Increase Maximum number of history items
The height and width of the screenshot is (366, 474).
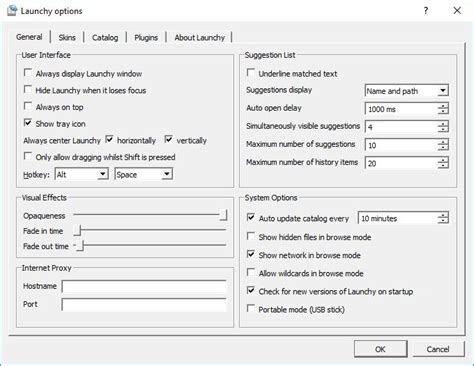tap(443, 160)
